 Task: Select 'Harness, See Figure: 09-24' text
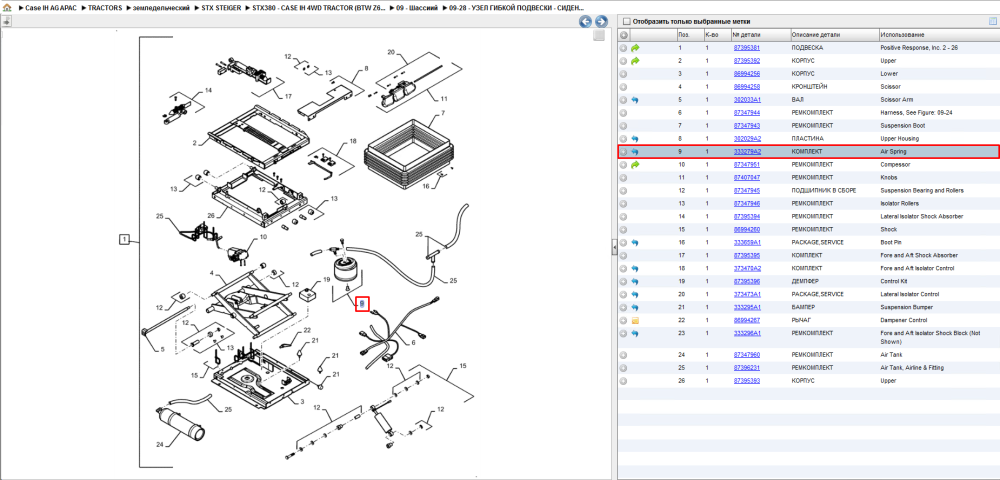point(916,113)
